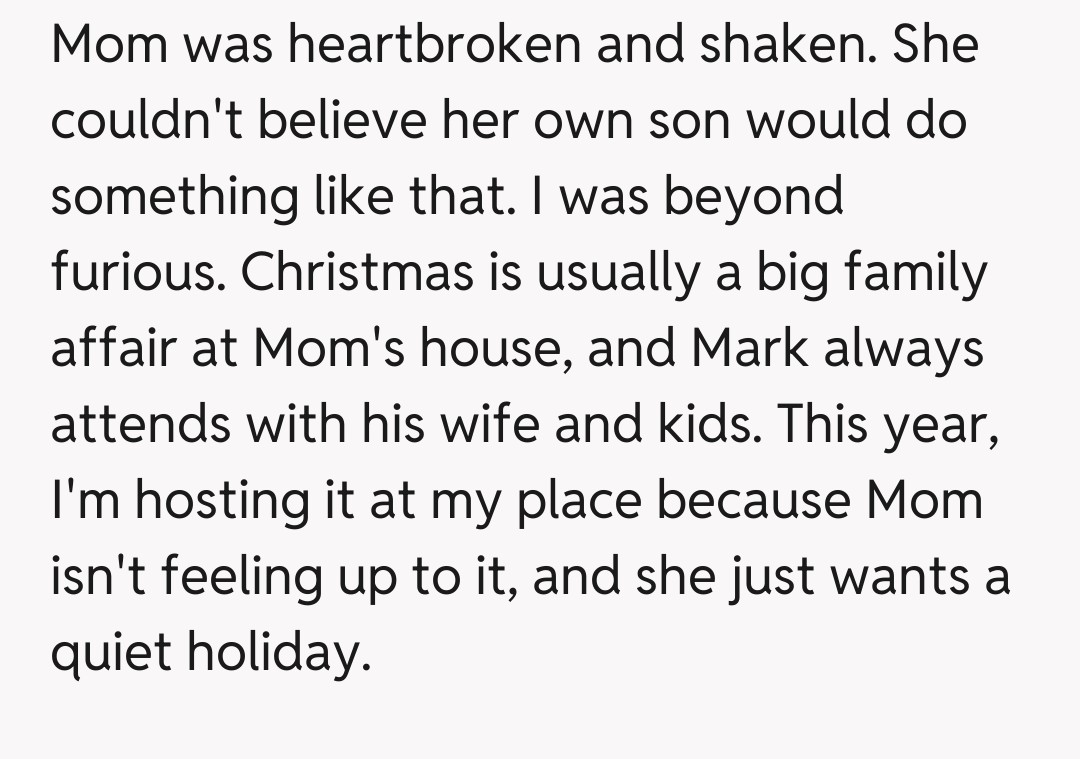Select the word "house"
The image size is (1080, 759).
pyautogui.click(x=490, y=348)
